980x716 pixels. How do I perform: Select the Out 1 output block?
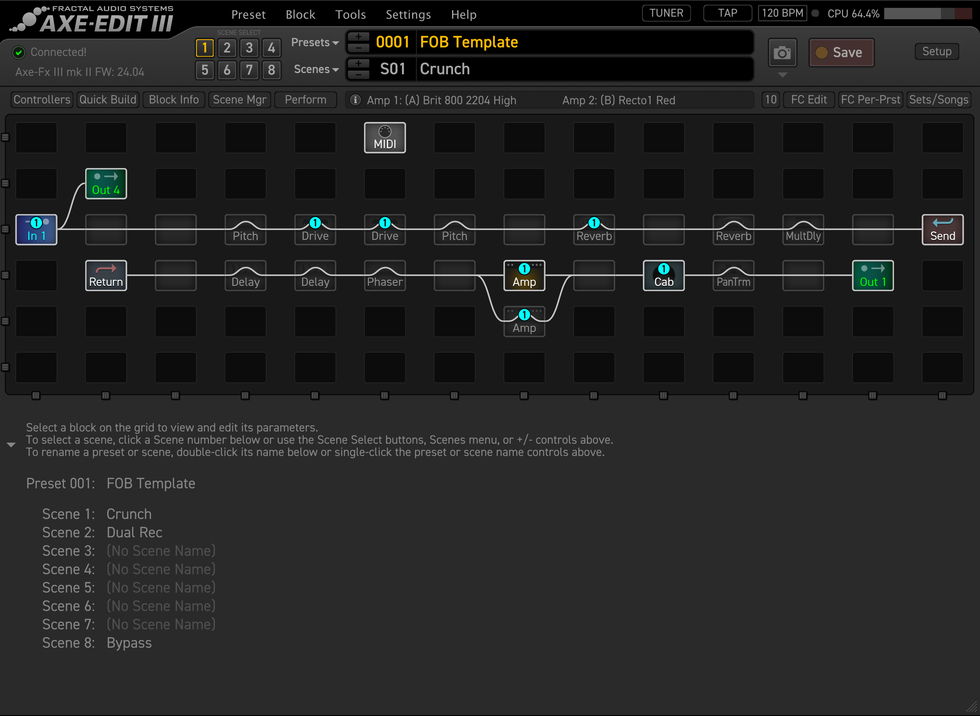[873, 276]
